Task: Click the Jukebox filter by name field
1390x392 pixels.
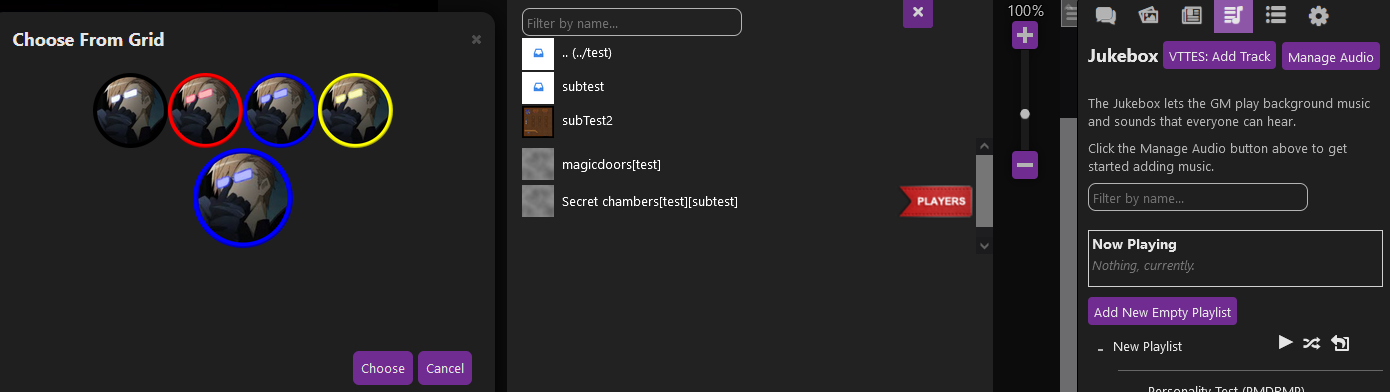Action: point(1197,197)
